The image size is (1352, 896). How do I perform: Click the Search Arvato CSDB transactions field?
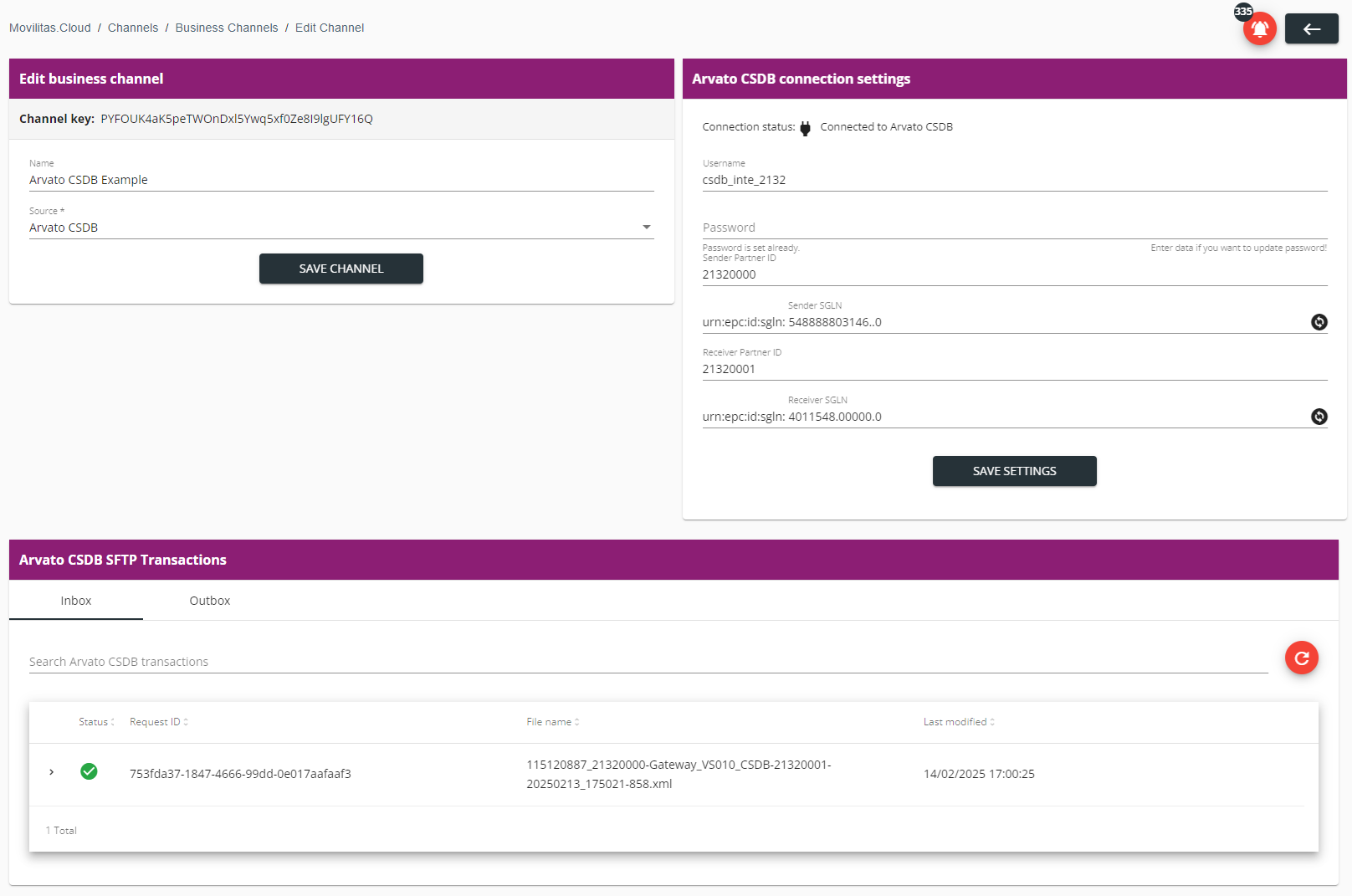tap(648, 662)
